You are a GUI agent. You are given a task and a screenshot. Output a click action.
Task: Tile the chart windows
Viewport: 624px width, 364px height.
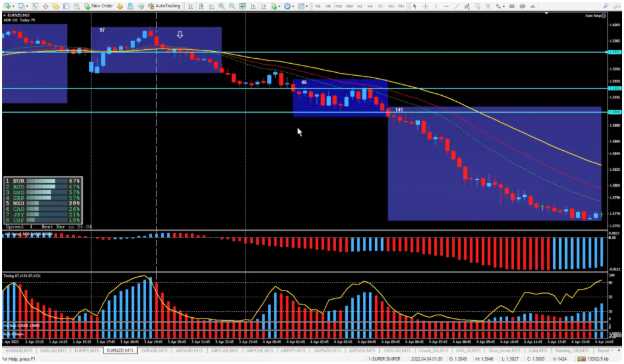click(242, 6)
